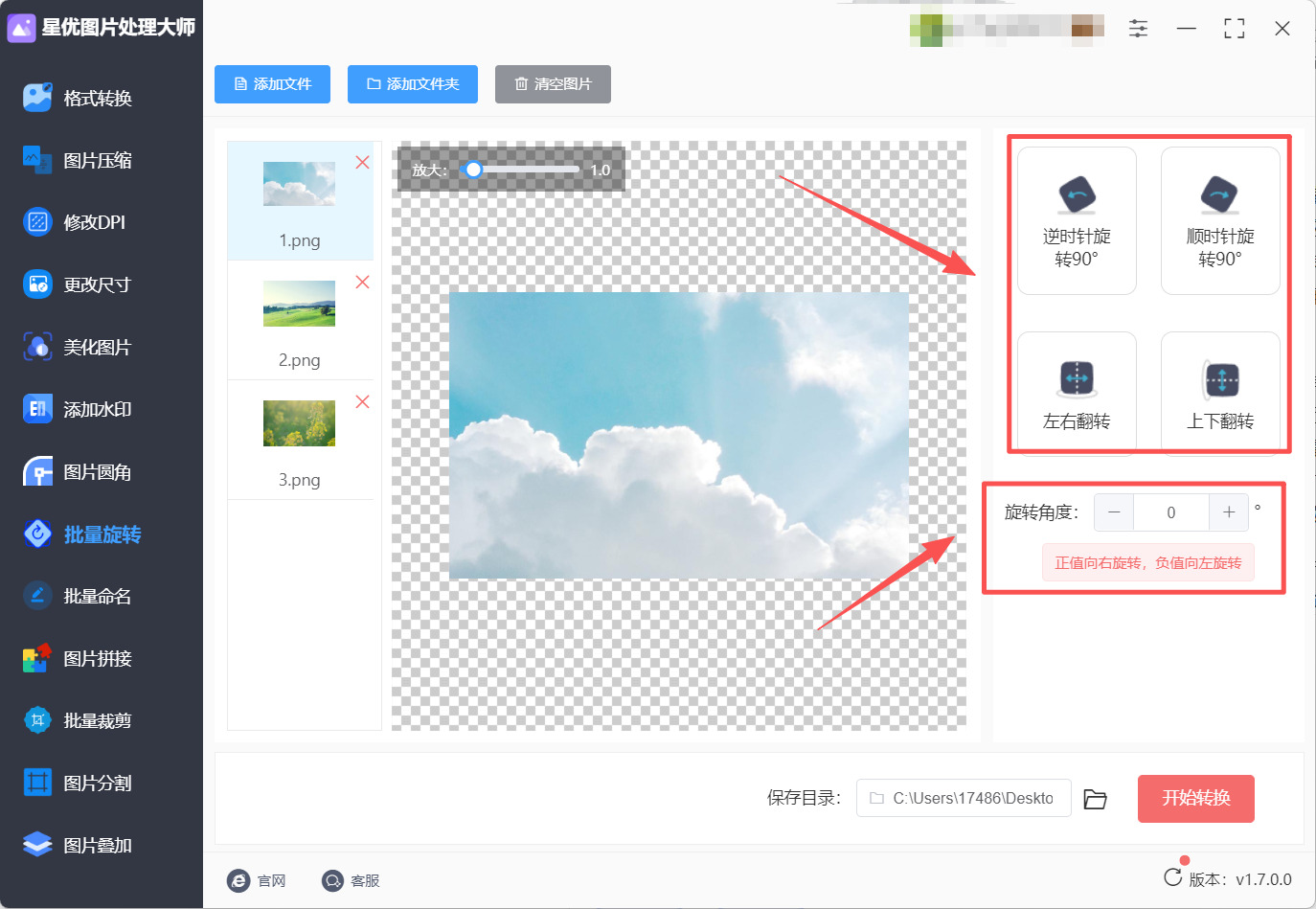Click the 清空图片 clear images button

pyautogui.click(x=553, y=84)
